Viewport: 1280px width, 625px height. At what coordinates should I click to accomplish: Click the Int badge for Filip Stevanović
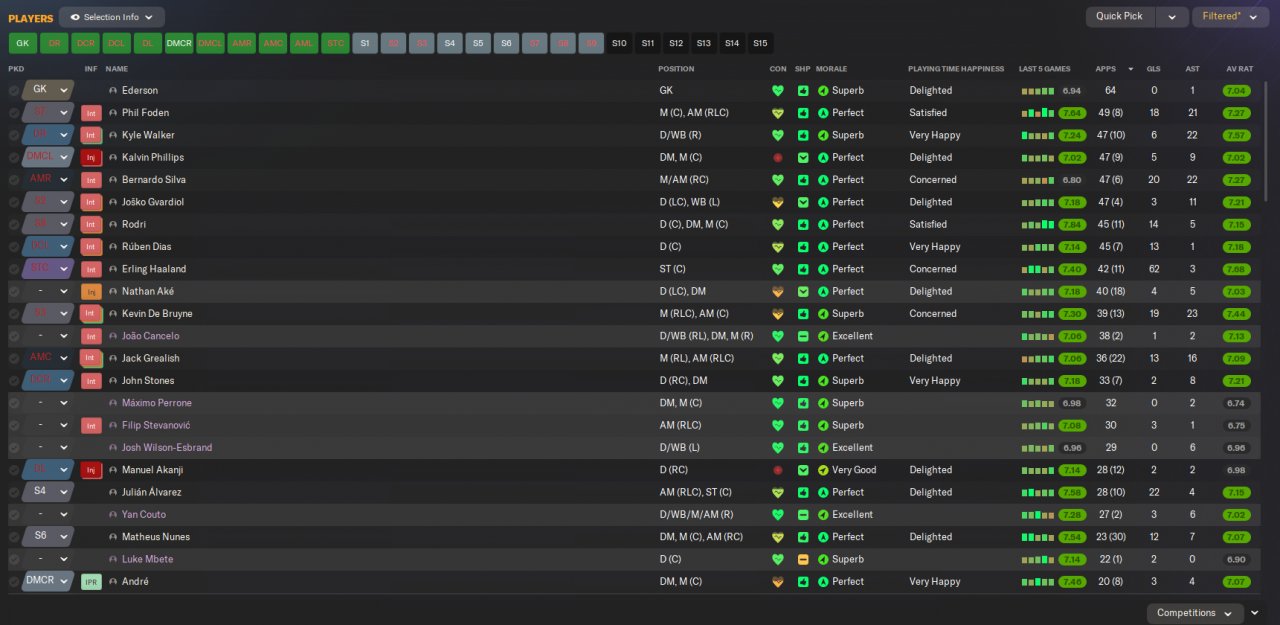tap(91, 426)
